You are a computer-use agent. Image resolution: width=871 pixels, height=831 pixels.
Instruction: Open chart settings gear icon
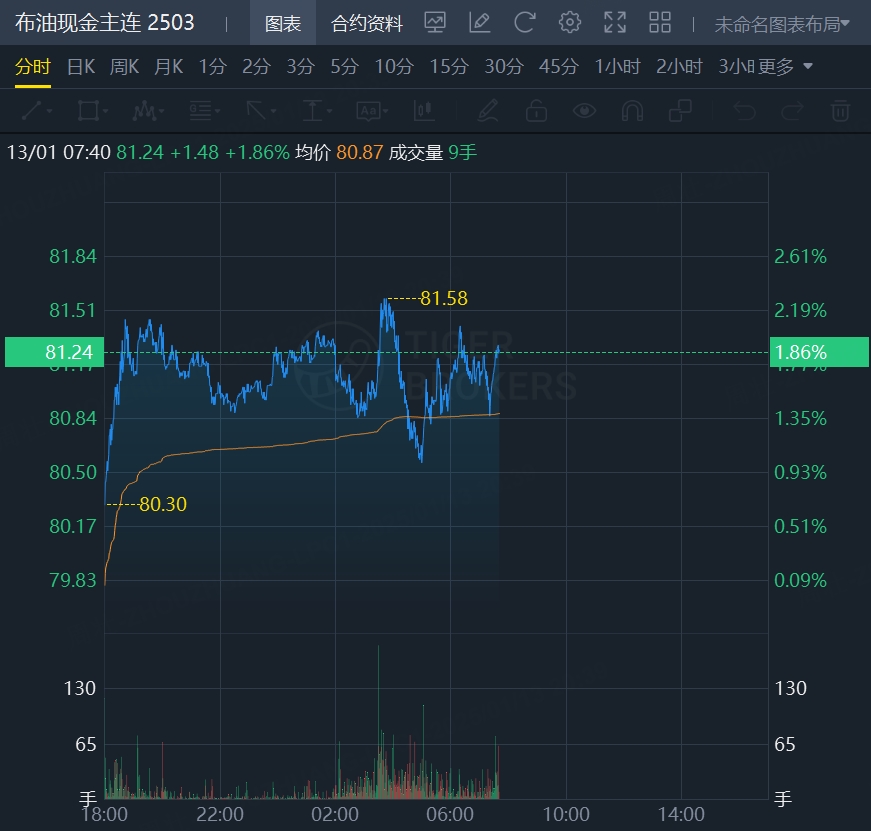coord(570,22)
